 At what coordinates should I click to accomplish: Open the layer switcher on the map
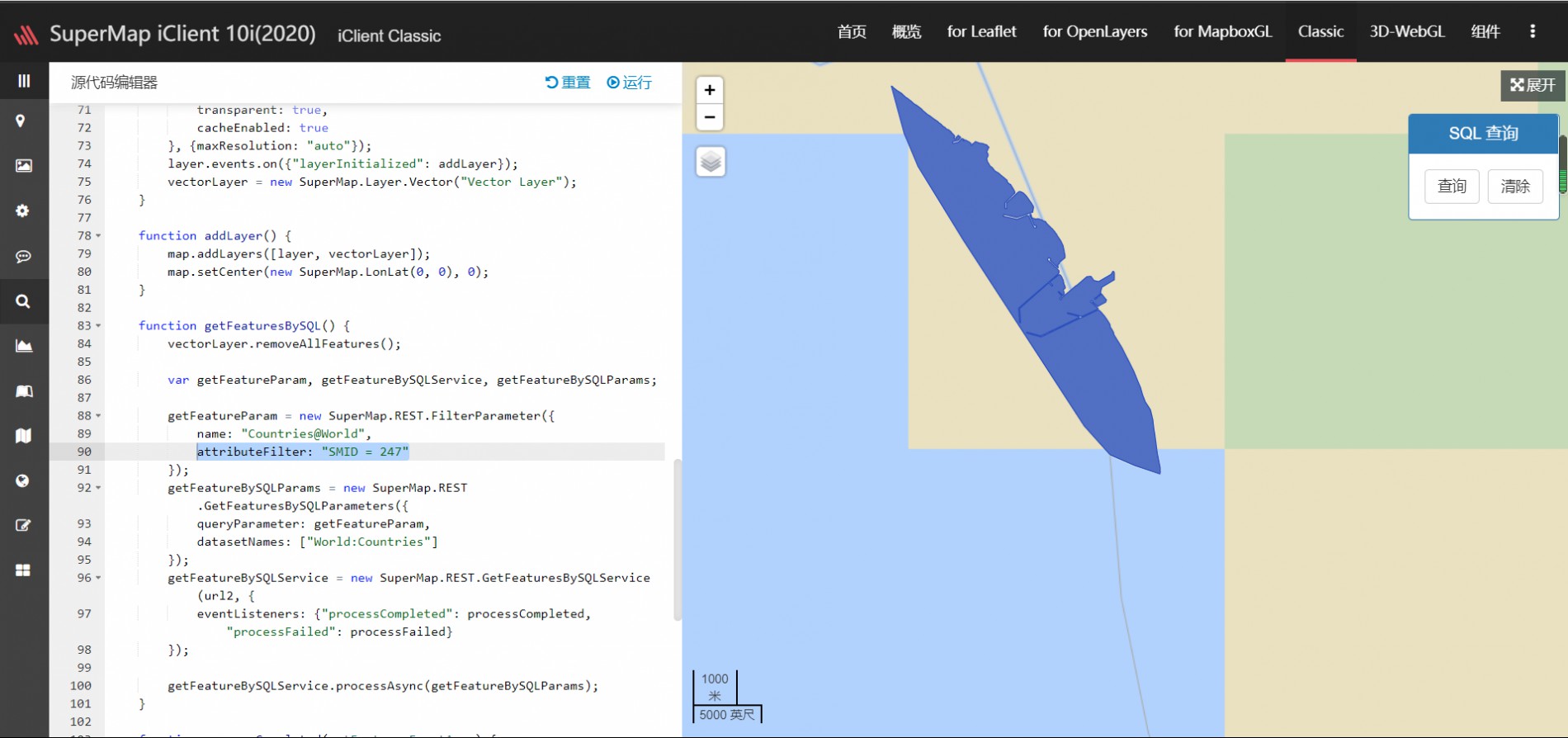click(711, 162)
